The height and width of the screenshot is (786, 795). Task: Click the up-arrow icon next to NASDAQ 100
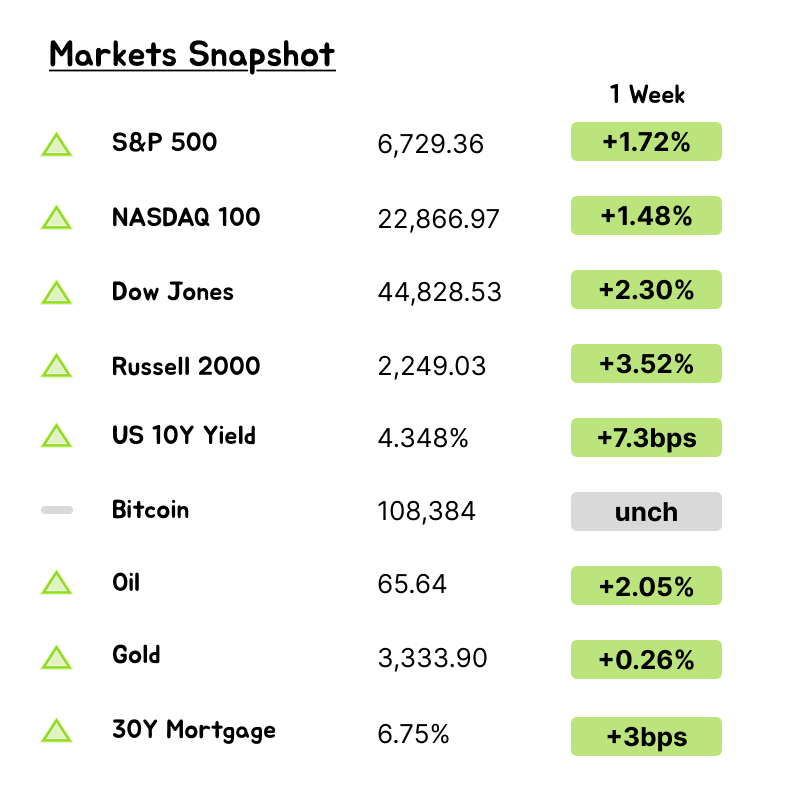click(57, 219)
